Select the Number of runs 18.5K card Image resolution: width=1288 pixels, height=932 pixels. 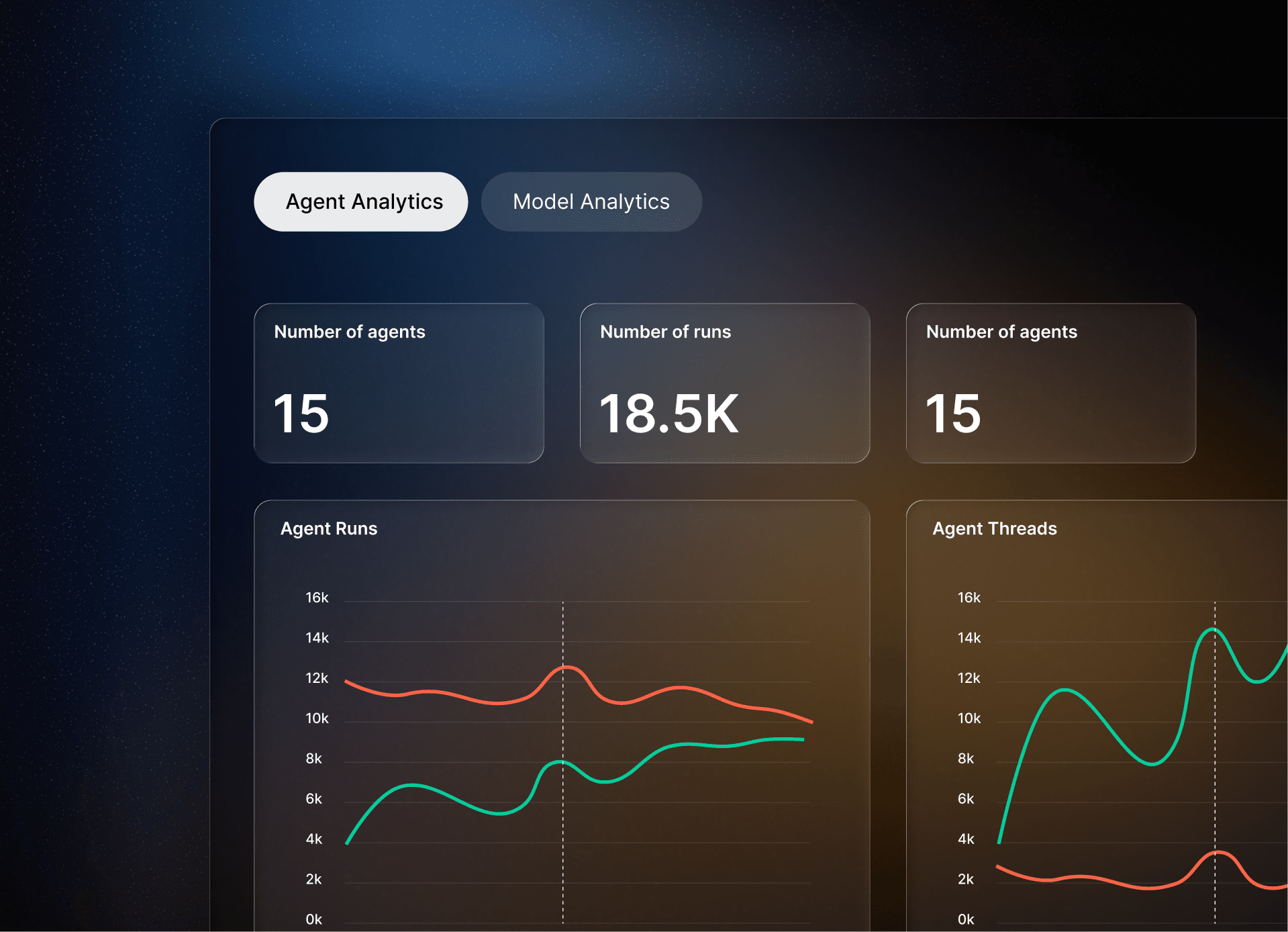point(725,383)
